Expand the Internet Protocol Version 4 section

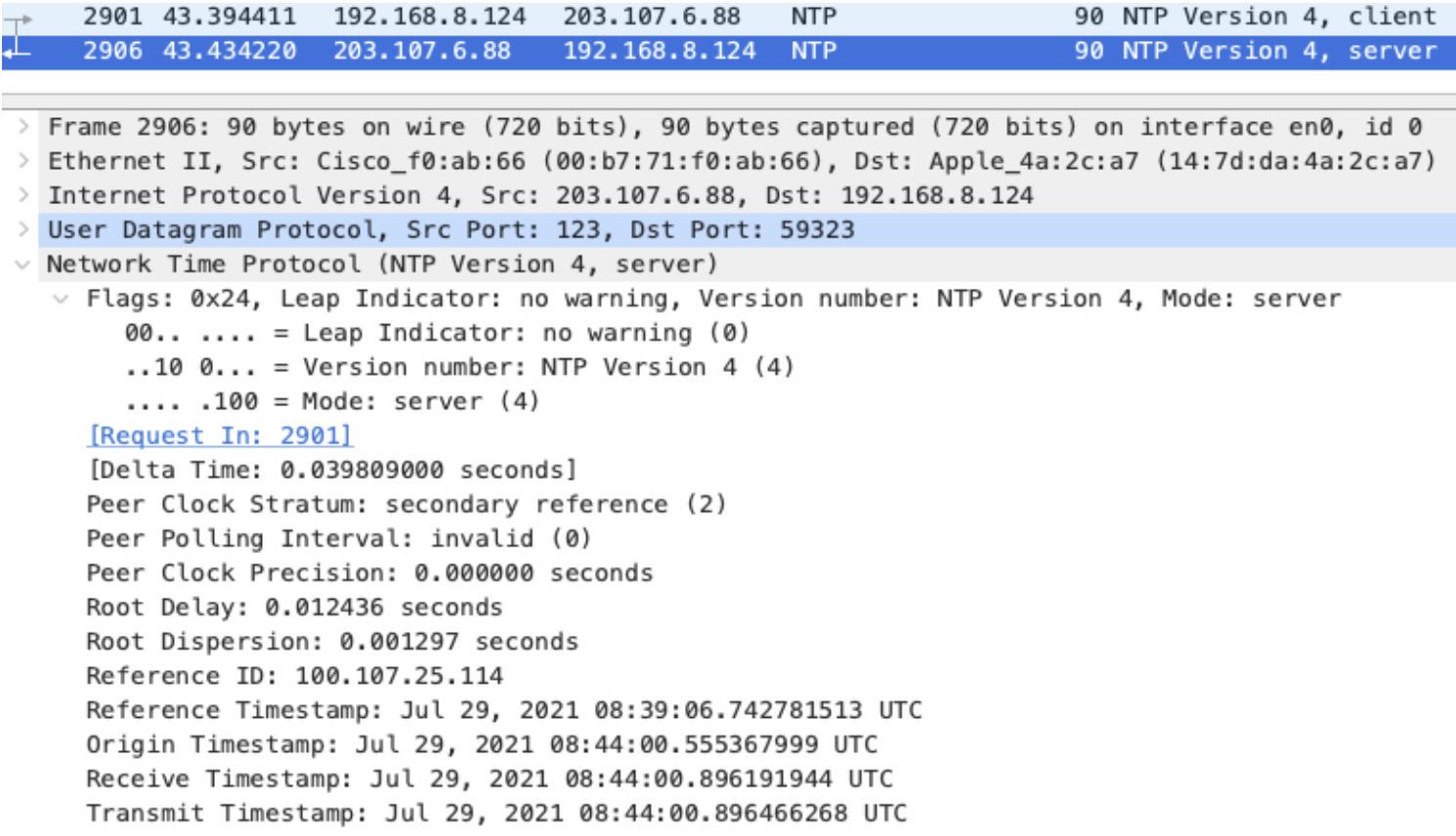pyautogui.click(x=24, y=195)
